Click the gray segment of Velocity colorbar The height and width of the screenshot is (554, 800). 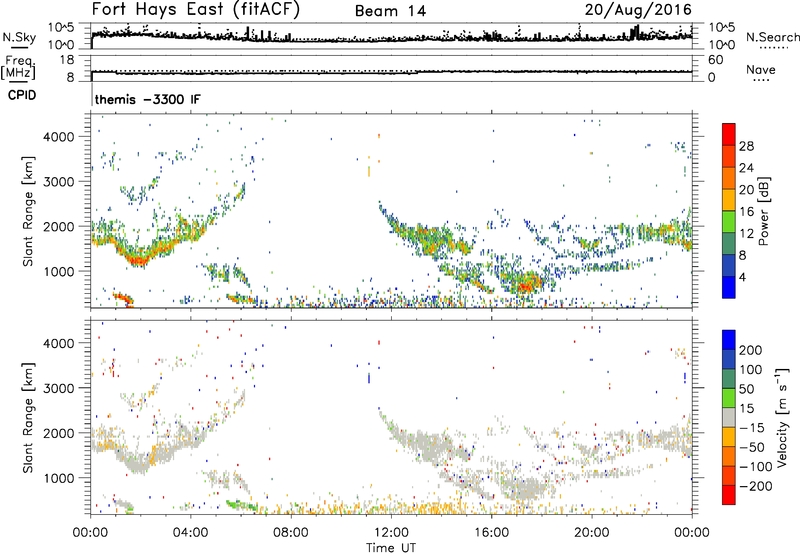729,417
